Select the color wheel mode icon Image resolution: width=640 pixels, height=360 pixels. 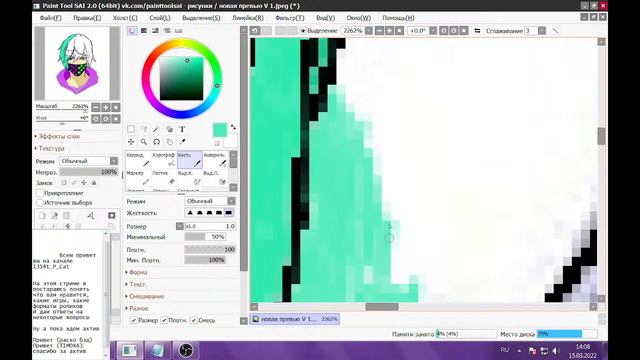(132, 31)
